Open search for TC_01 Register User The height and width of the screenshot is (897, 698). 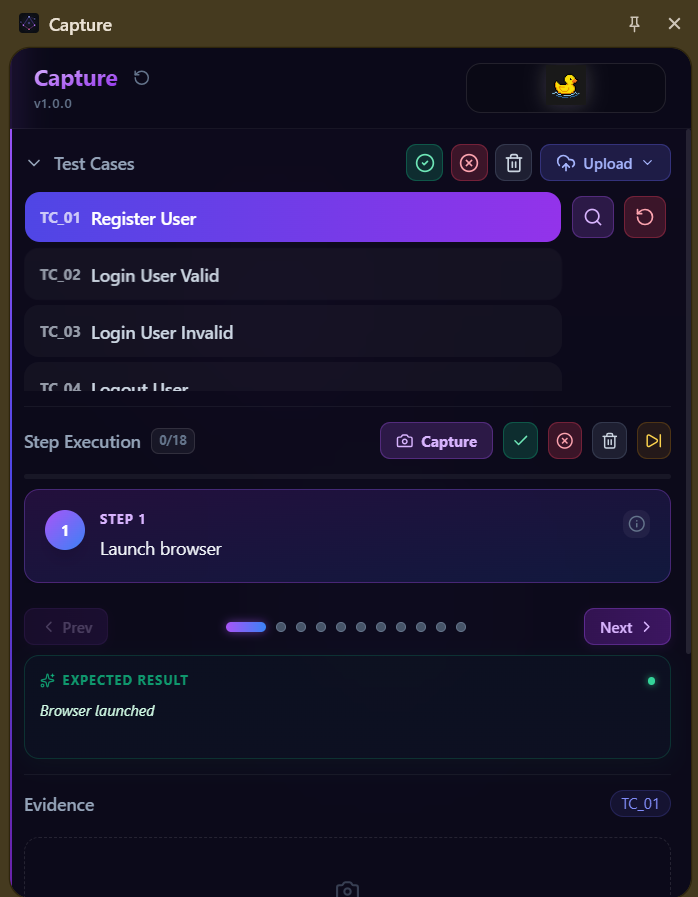592,217
